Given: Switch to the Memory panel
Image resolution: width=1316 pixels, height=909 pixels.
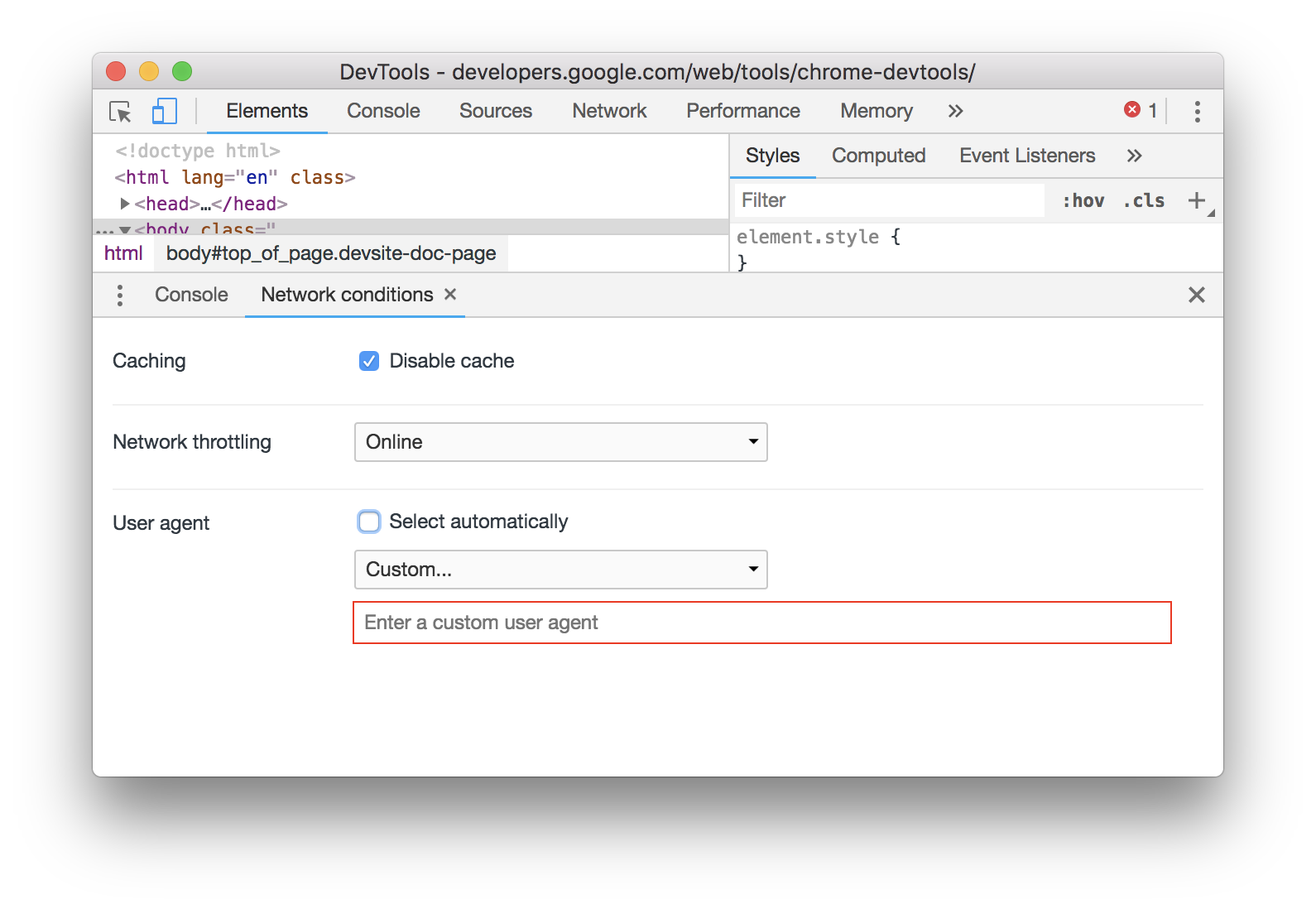Looking at the screenshot, I should coord(877,111).
